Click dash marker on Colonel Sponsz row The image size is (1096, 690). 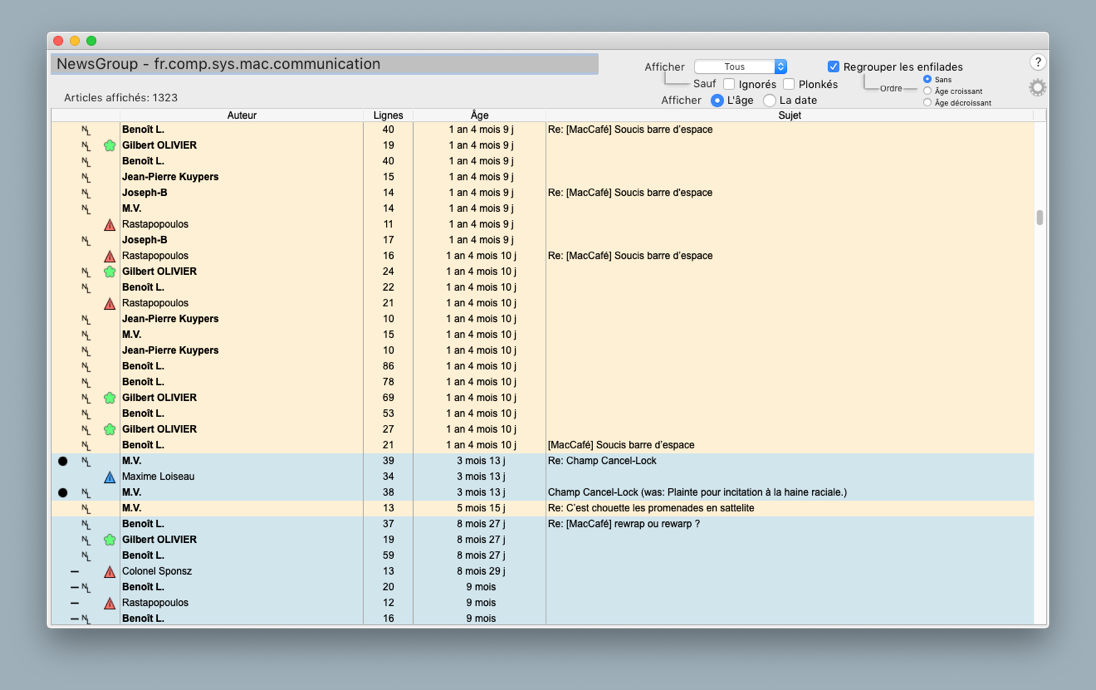(x=75, y=572)
